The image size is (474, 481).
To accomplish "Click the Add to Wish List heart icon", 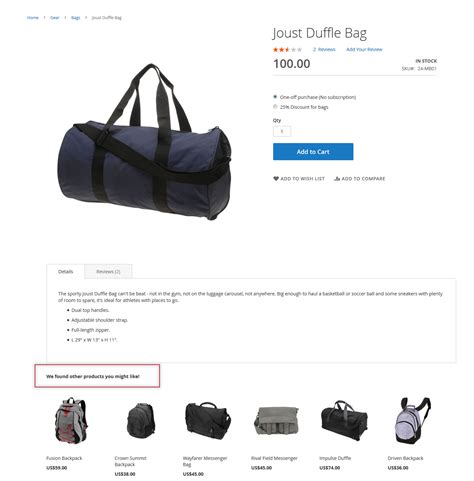I will [276, 179].
